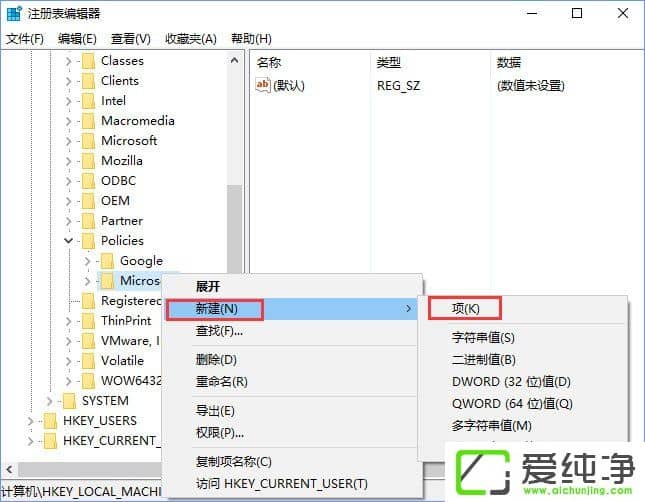Click 删除(D) in the context menu
Screen dimensions: 645x502
click(216, 360)
